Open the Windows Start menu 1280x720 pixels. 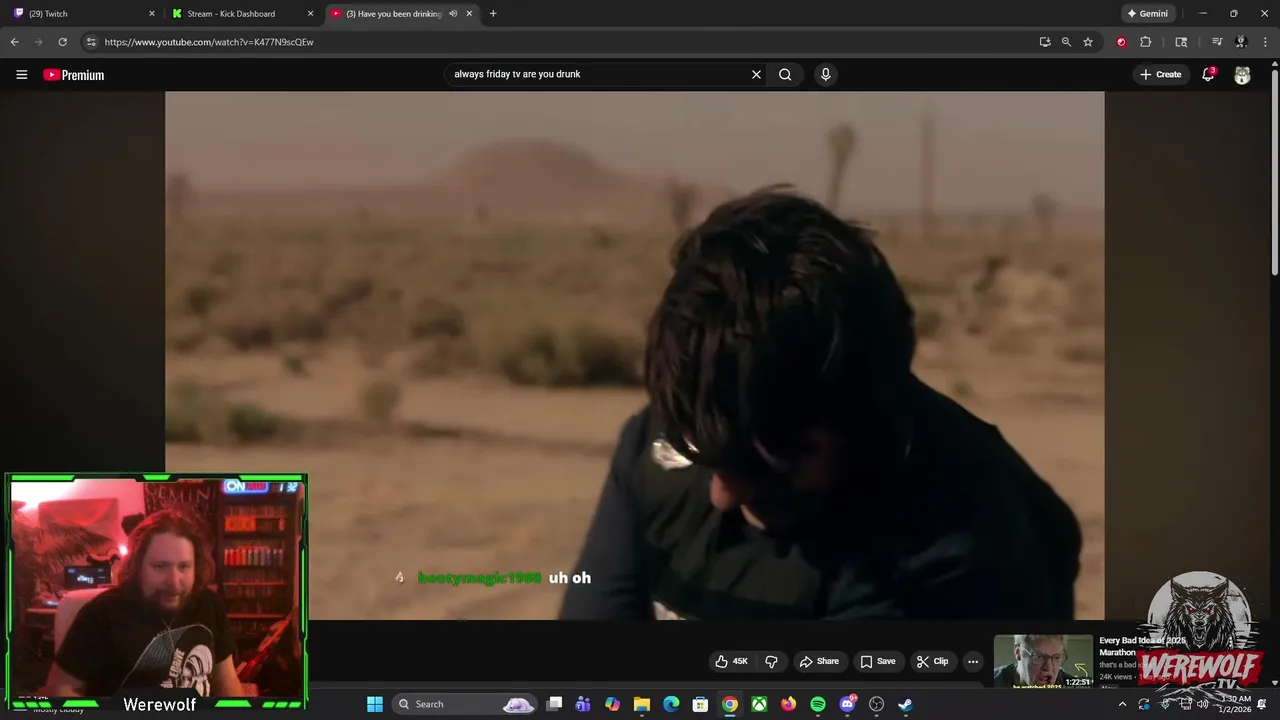[375, 704]
